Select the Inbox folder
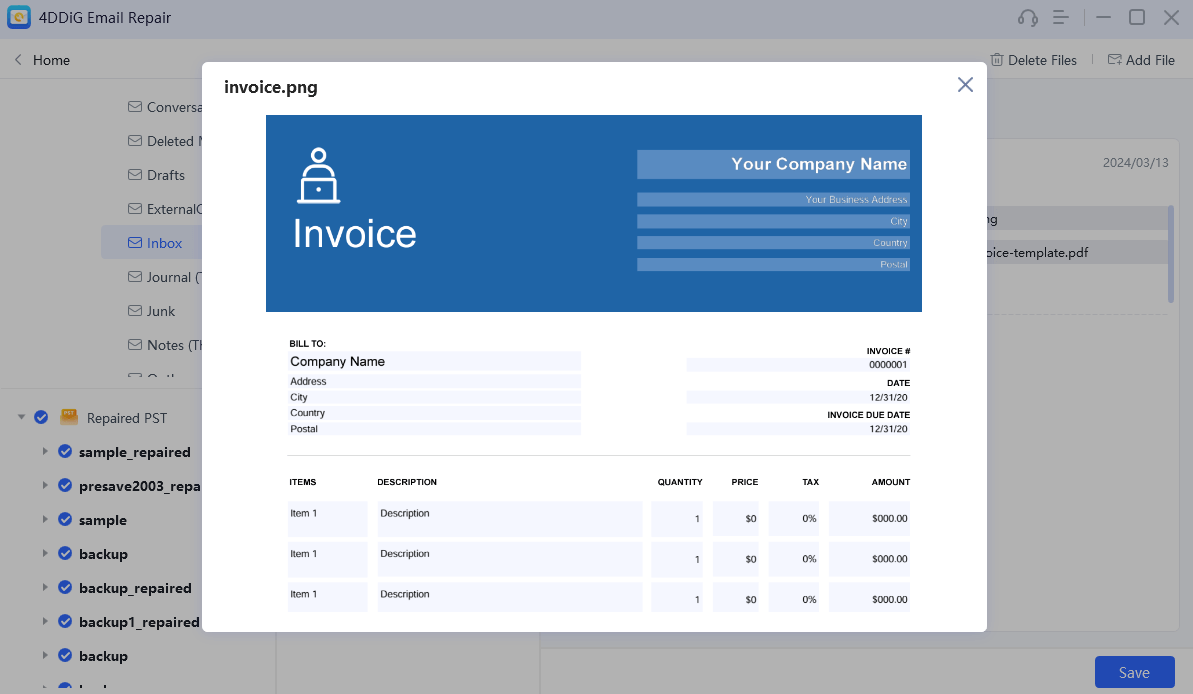1193x694 pixels. pyautogui.click(x=164, y=243)
